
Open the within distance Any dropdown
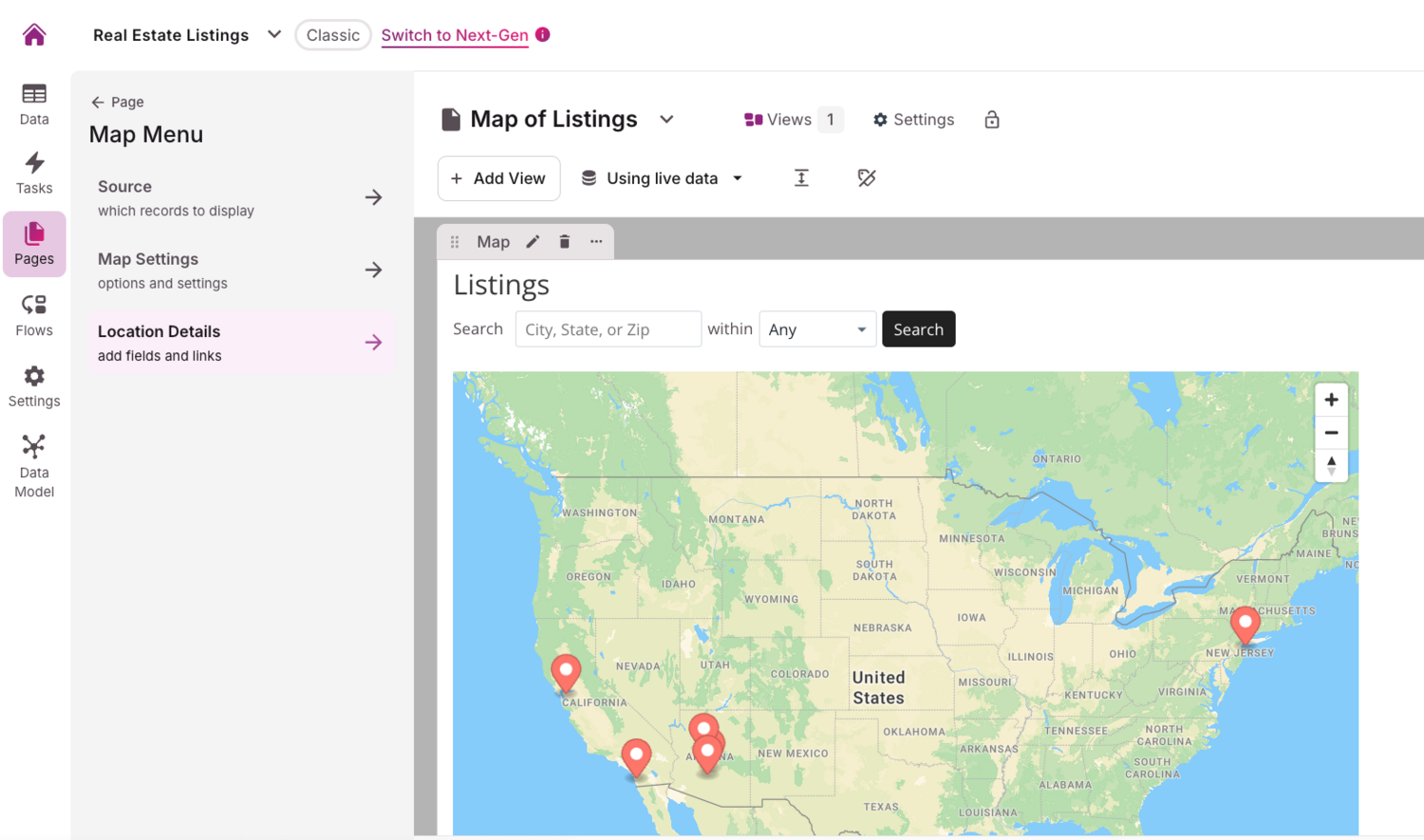[x=816, y=329]
